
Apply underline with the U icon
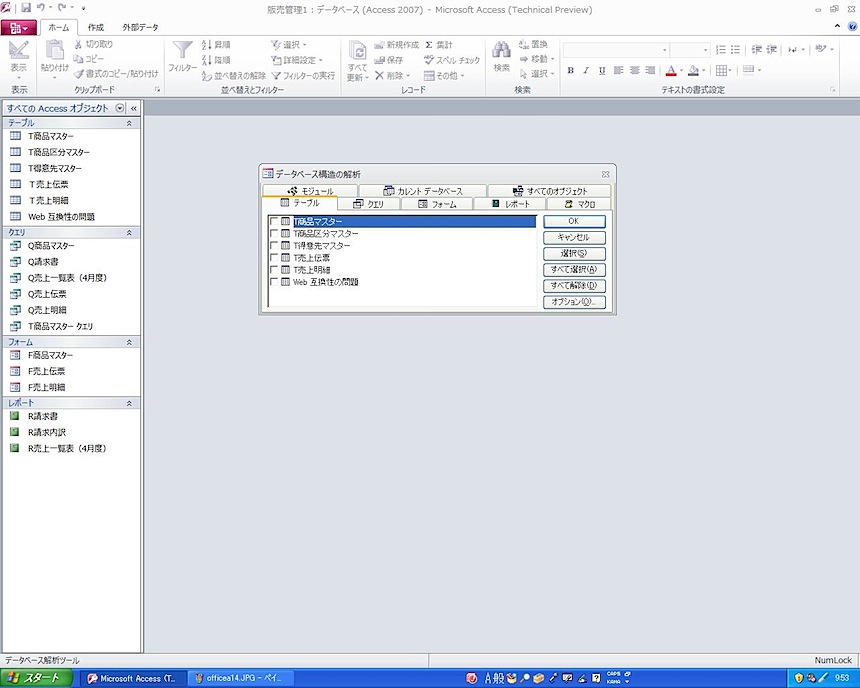[602, 70]
